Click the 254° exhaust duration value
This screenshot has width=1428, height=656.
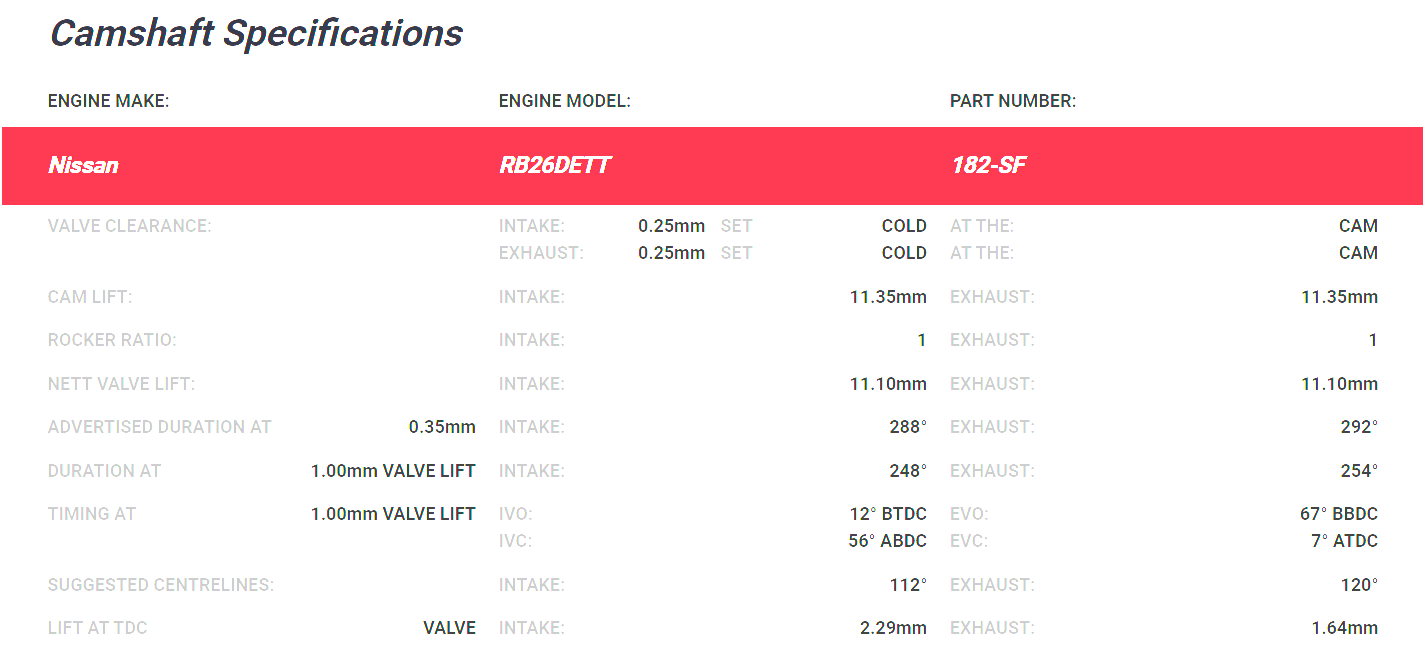(x=1359, y=471)
